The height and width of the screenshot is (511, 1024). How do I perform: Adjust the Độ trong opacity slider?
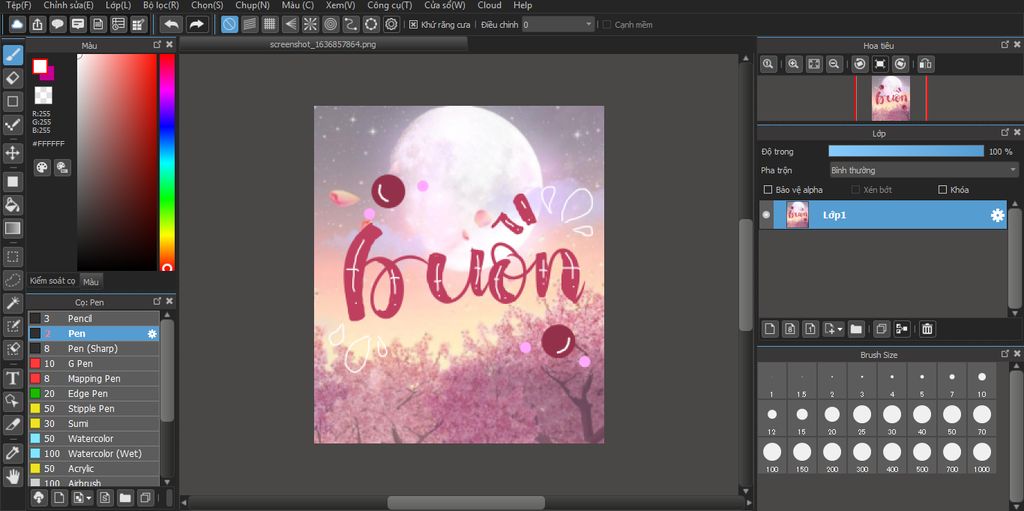(906, 151)
